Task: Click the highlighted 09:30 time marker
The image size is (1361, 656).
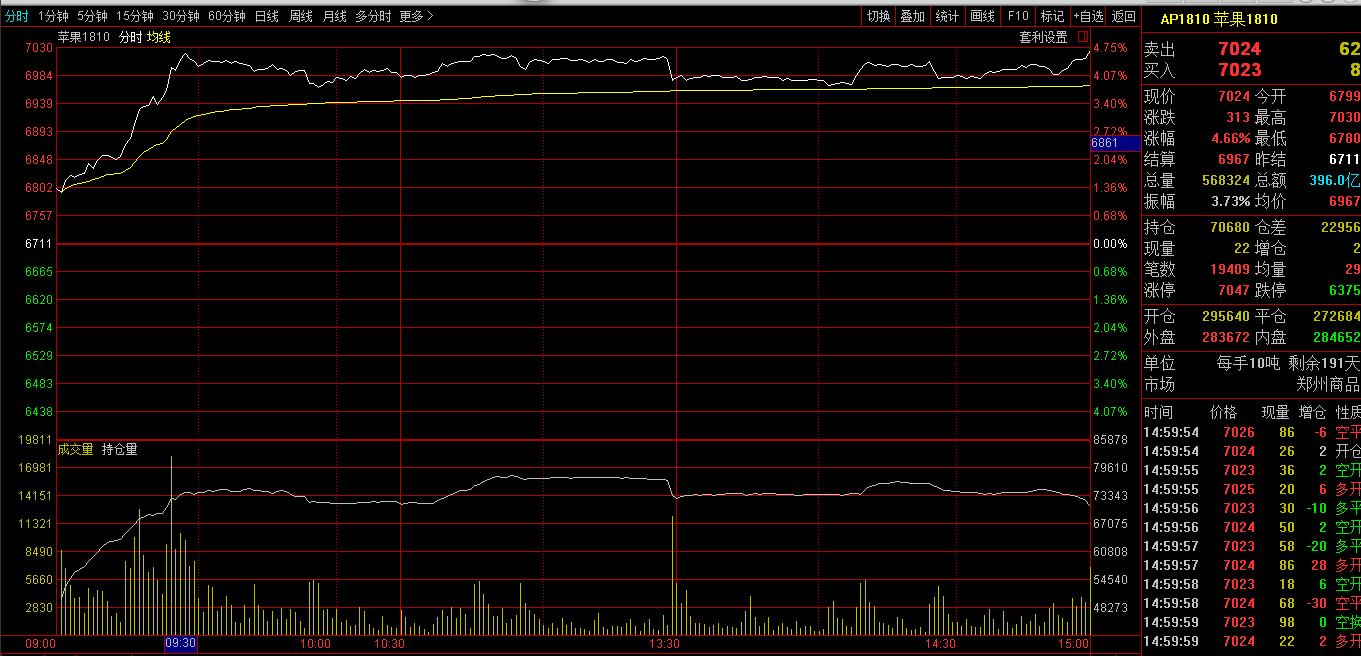Action: pos(181,644)
